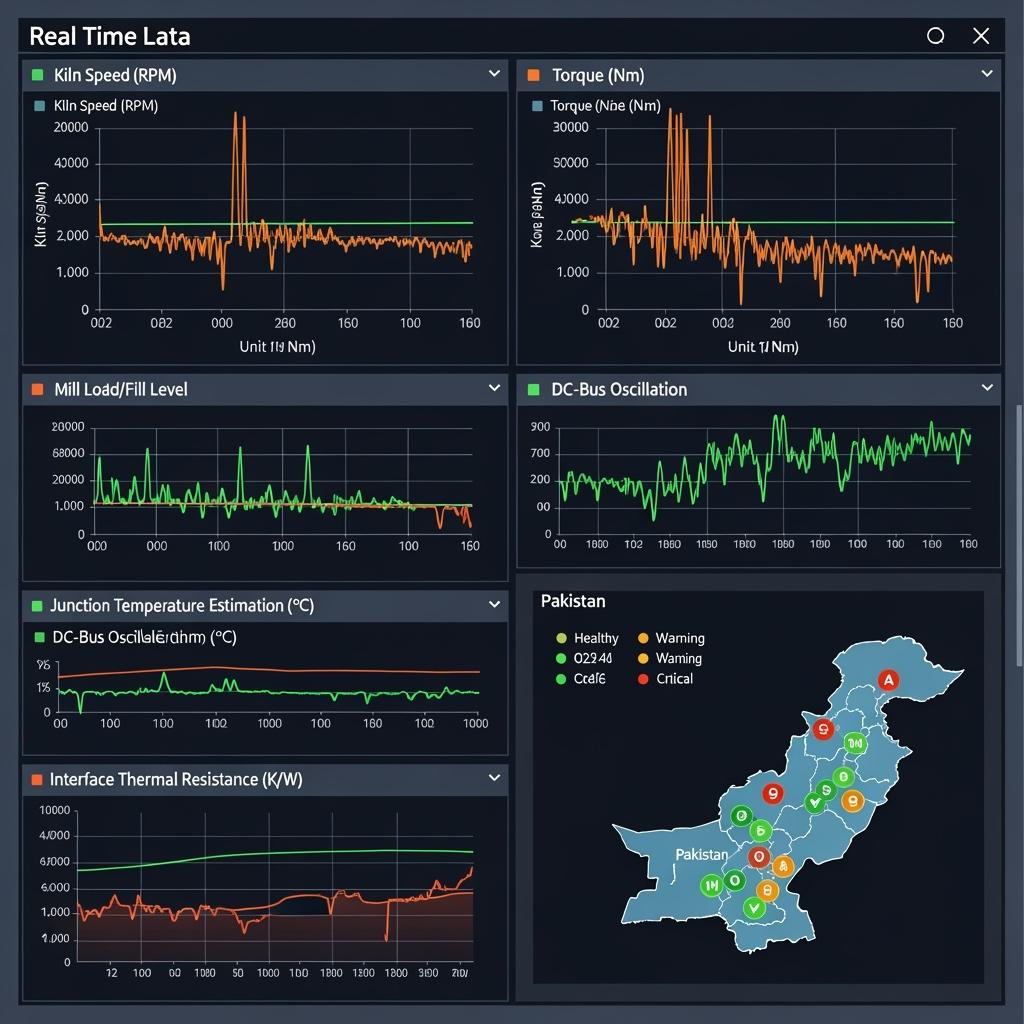This screenshot has height=1024, width=1024.
Task: Click the "Pakistan" label on the map
Action: (x=701, y=855)
